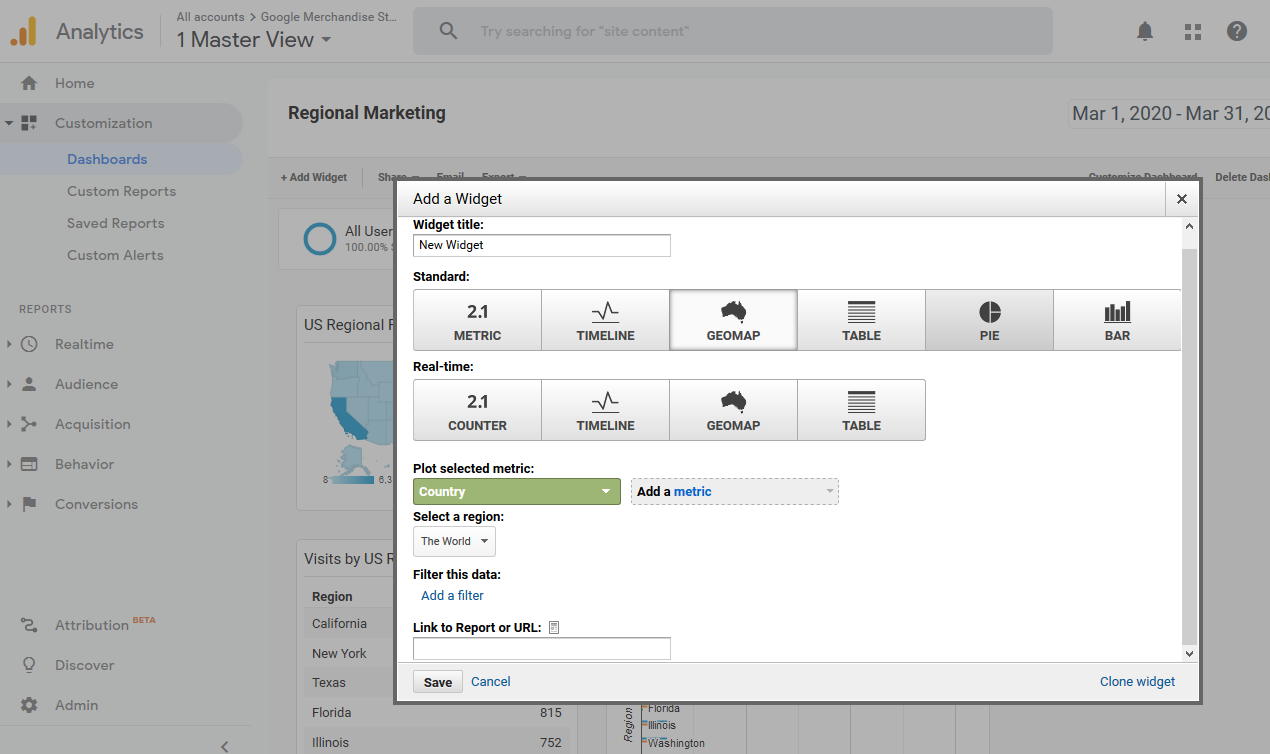1270x754 pixels.
Task: Select the real-time Geomap widget
Action: click(x=733, y=410)
